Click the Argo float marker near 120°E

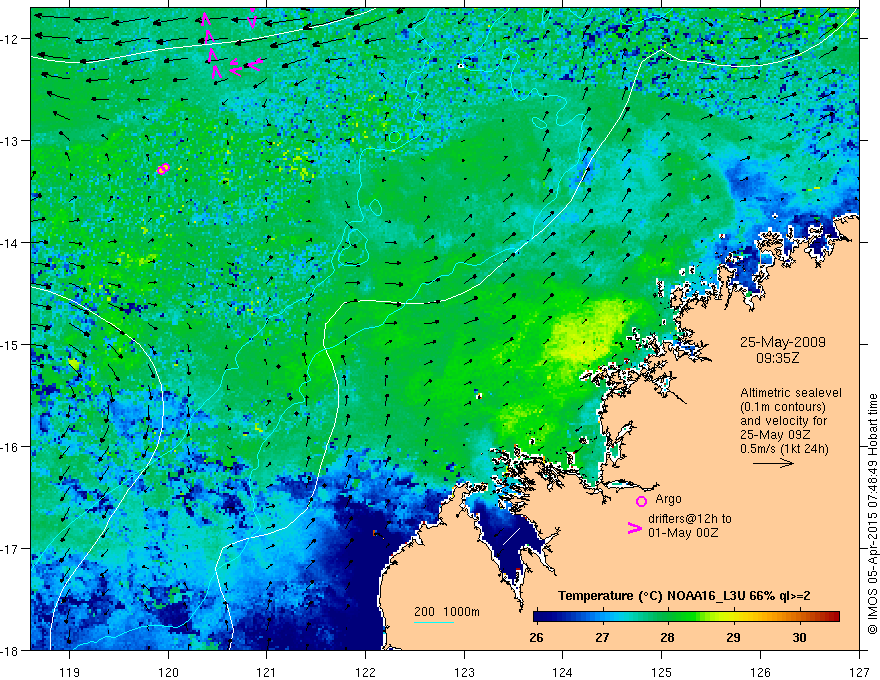pyautogui.click(x=163, y=168)
